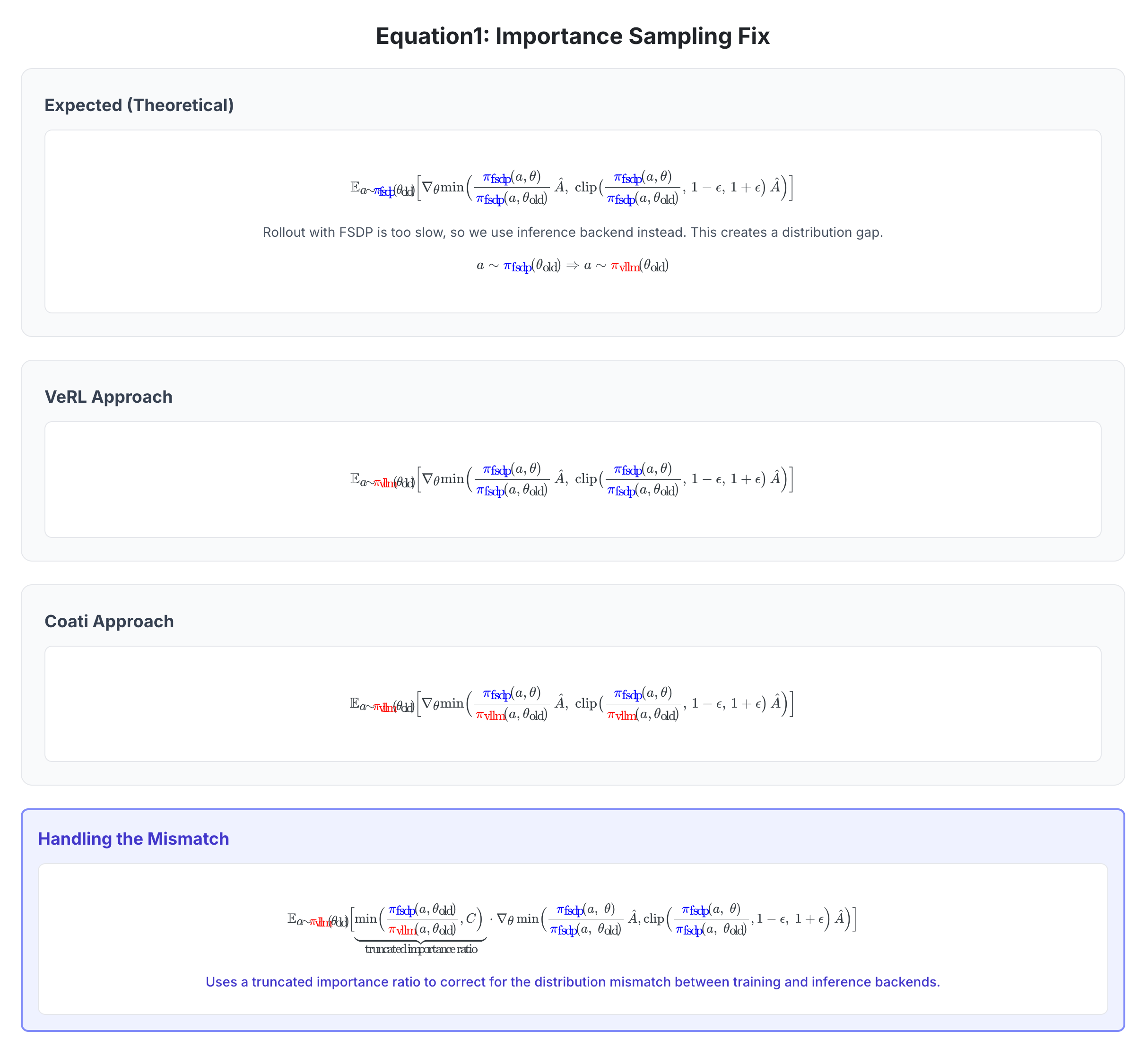The image size is (1148, 1056).
Task: Select the Expected (Theoretical) heading
Action: click(x=139, y=105)
